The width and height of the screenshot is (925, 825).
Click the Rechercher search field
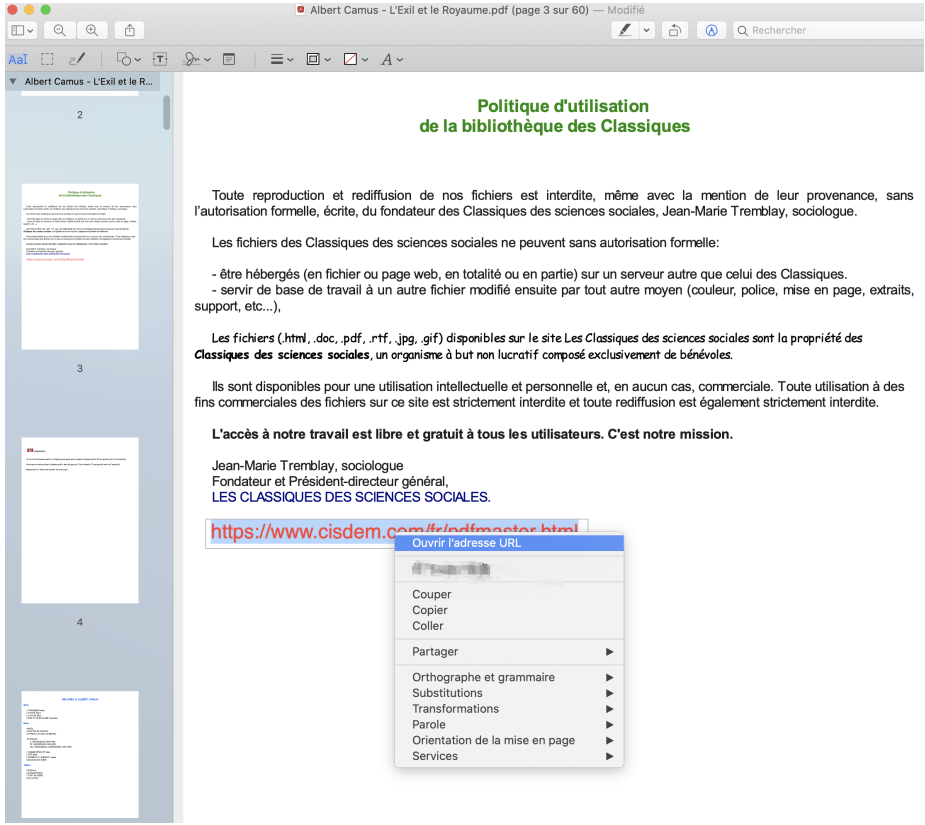[x=825, y=31]
